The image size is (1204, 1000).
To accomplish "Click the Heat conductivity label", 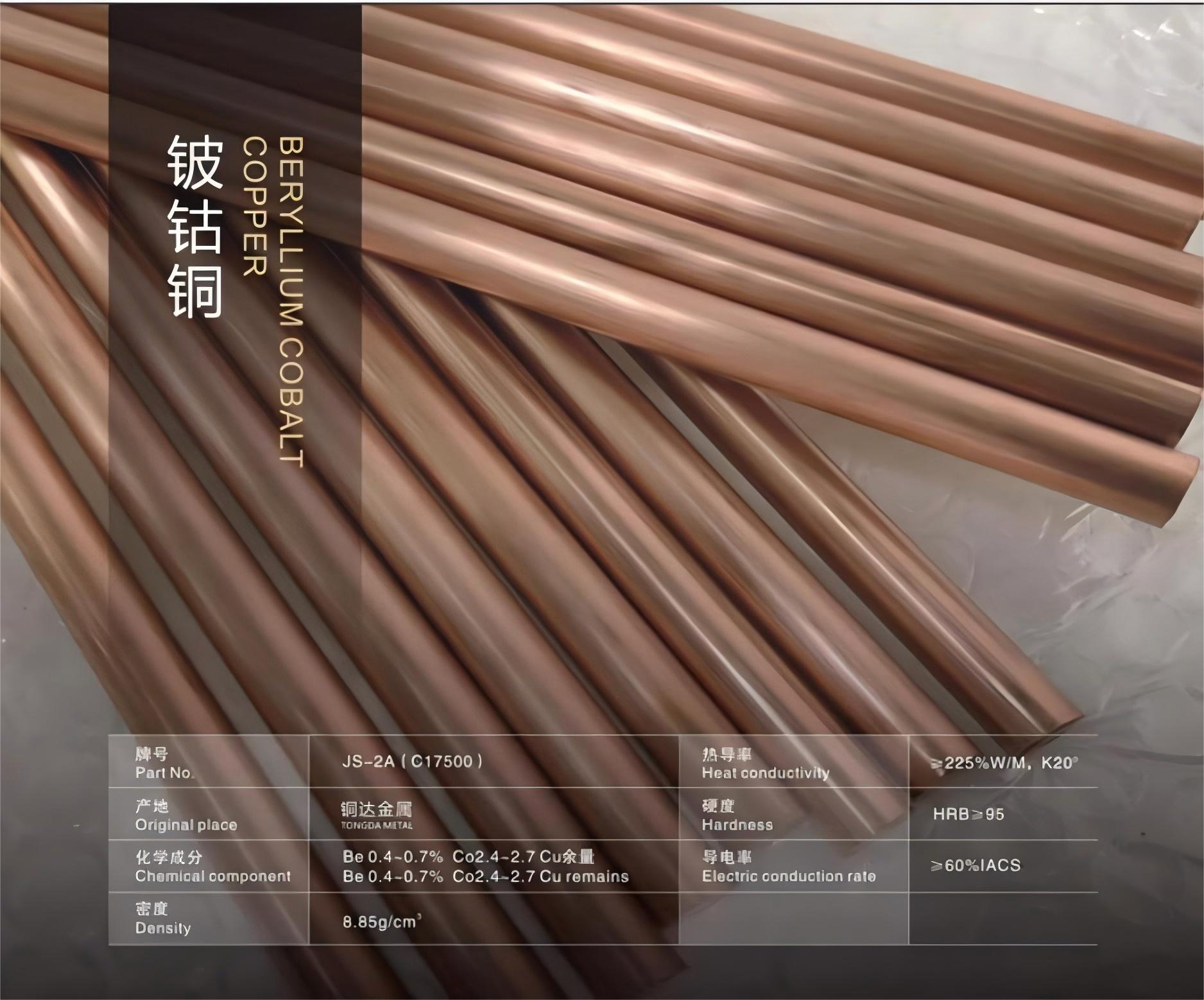I will coord(765,773).
